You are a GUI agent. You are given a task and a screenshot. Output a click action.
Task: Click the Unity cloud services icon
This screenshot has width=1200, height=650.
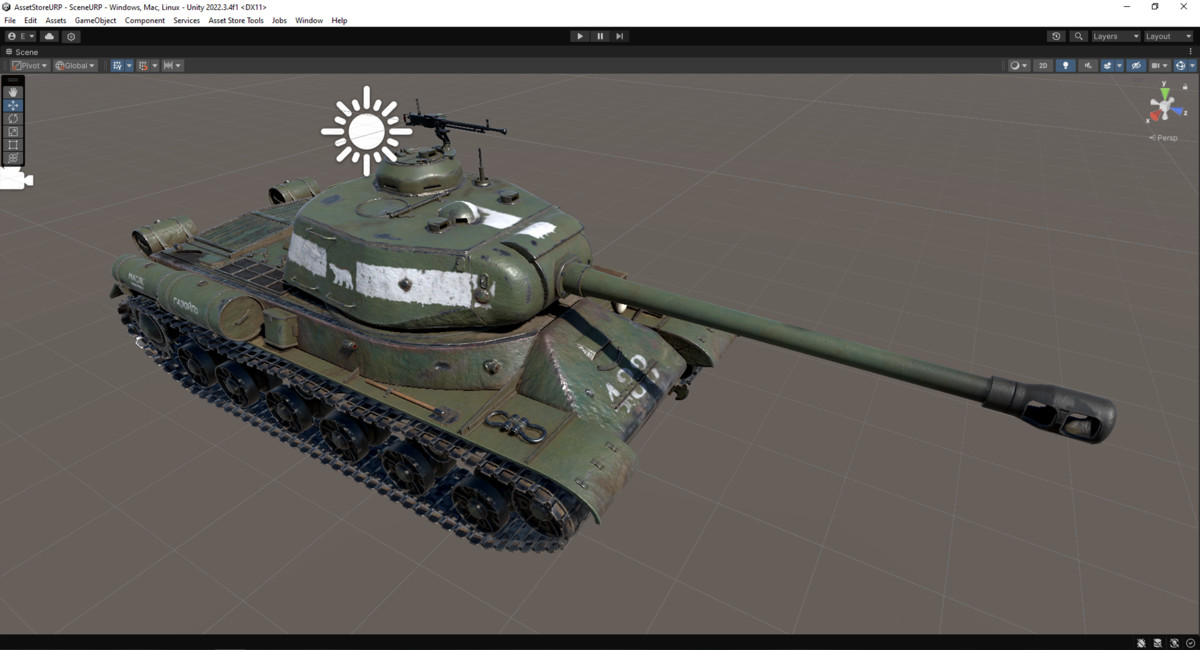49,36
